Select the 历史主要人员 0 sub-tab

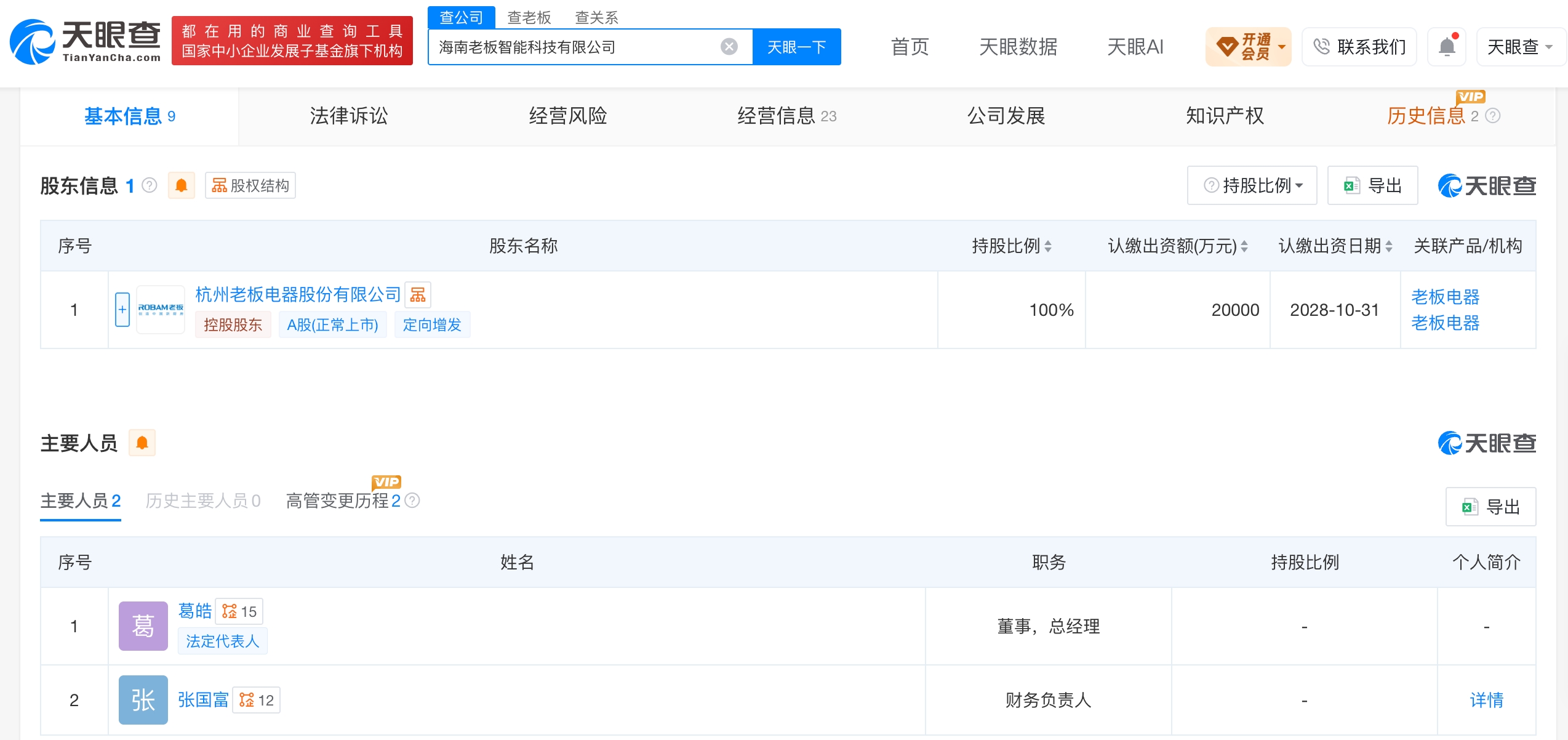(x=203, y=501)
